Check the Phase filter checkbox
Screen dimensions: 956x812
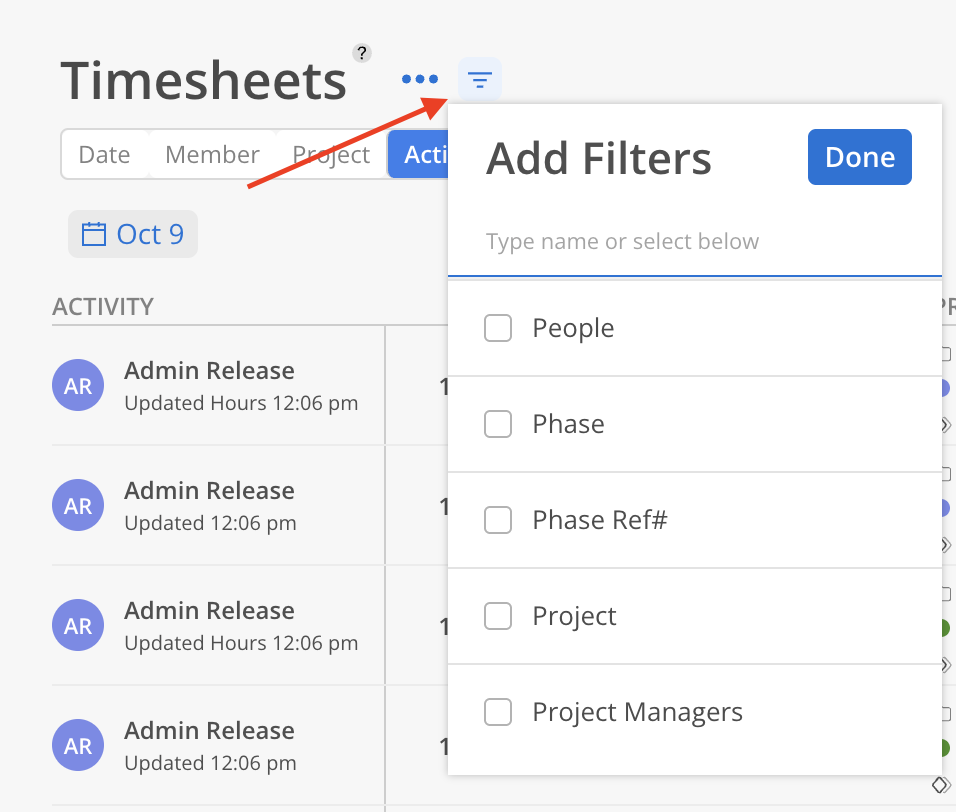point(498,424)
